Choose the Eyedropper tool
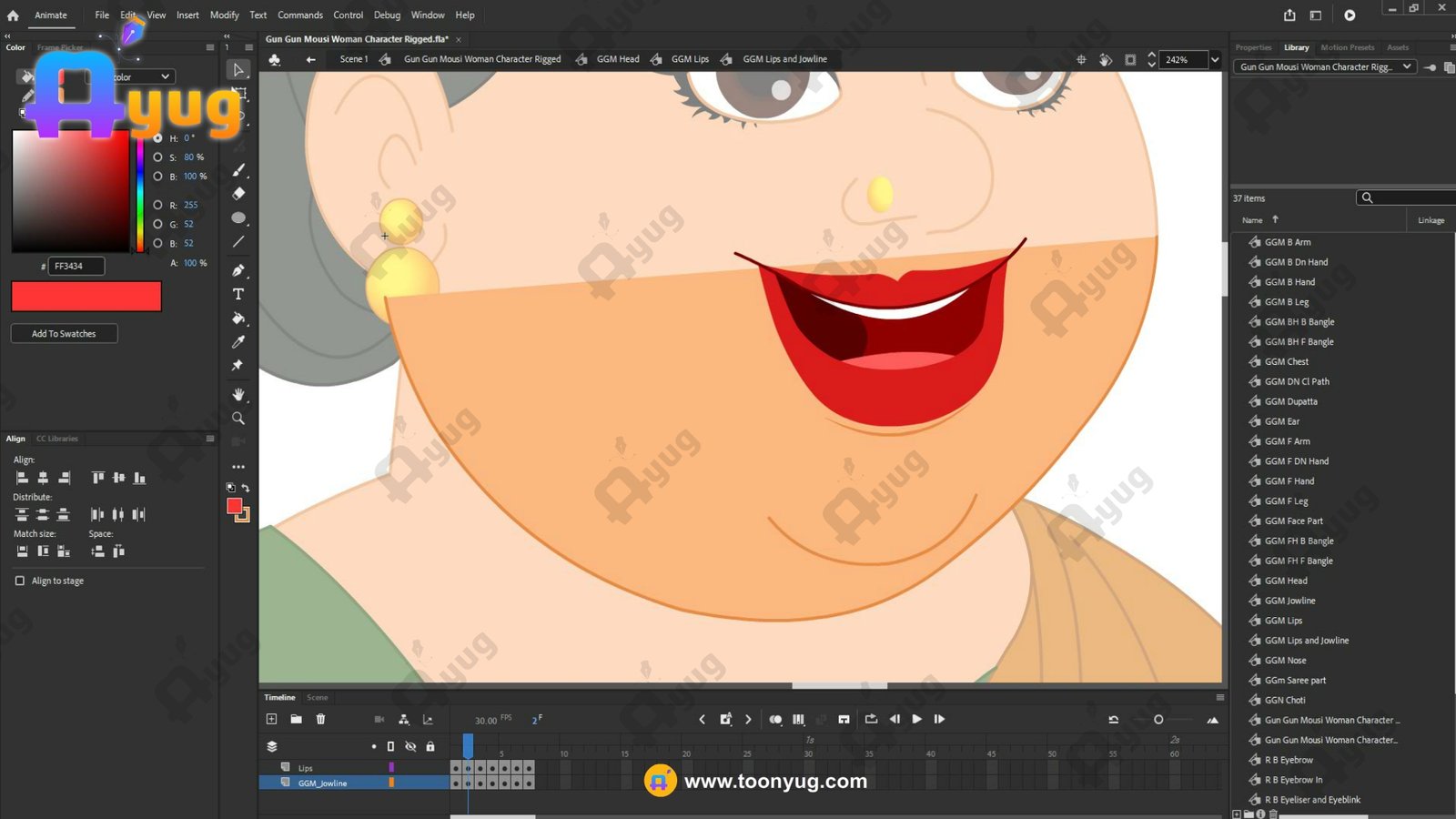 coord(238,342)
